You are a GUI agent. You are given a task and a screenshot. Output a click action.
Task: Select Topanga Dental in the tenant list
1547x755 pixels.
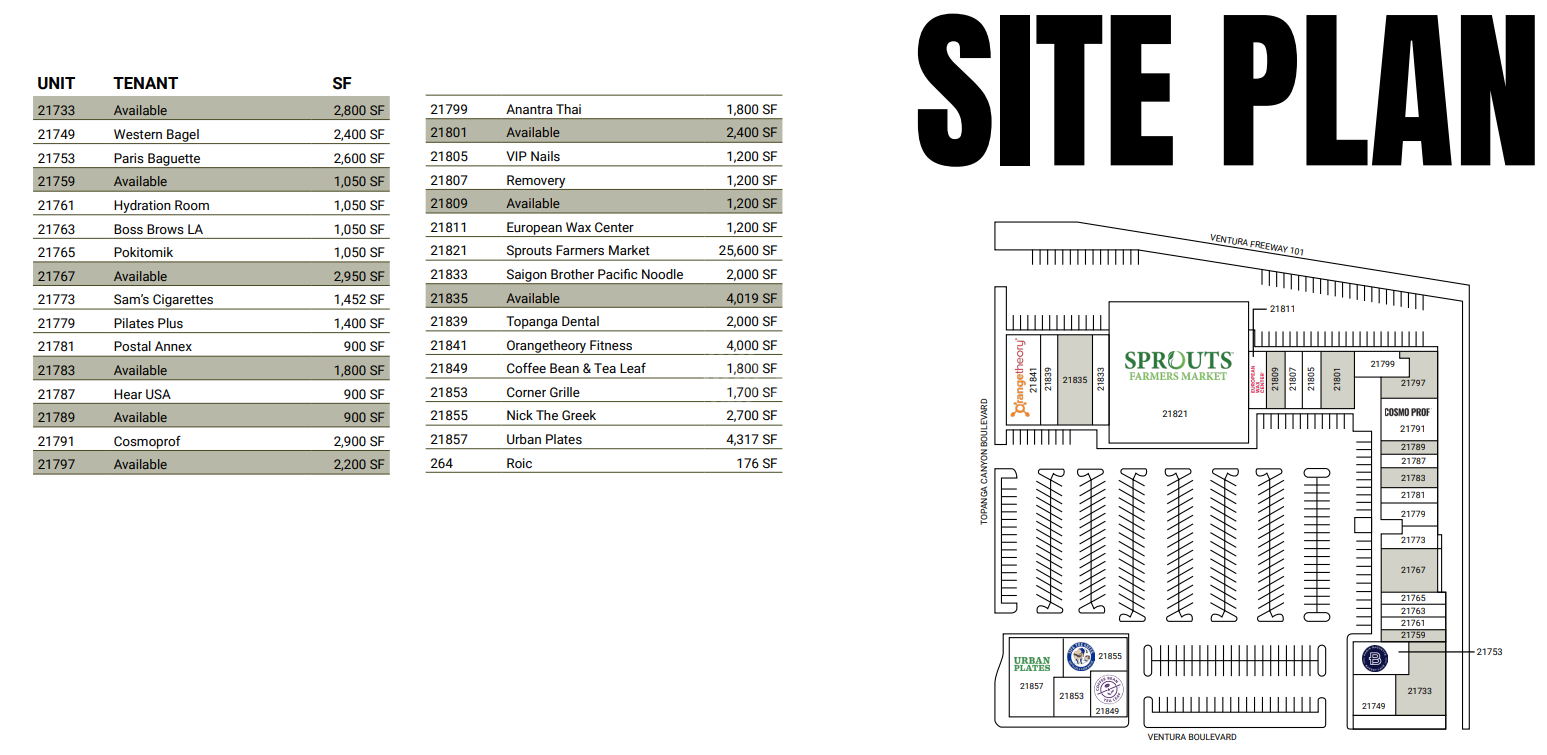[x=553, y=321]
